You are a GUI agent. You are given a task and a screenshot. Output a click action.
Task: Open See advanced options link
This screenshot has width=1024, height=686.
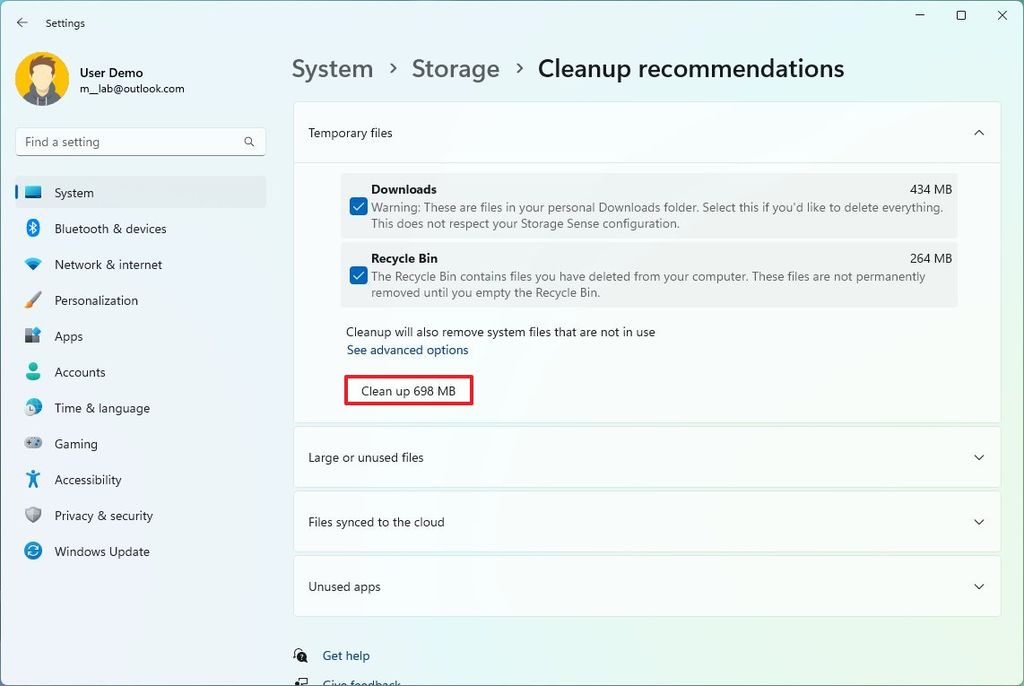tap(408, 350)
